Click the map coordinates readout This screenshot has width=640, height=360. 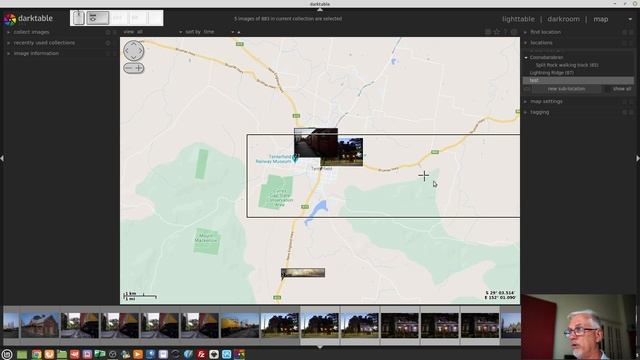tap(500, 295)
